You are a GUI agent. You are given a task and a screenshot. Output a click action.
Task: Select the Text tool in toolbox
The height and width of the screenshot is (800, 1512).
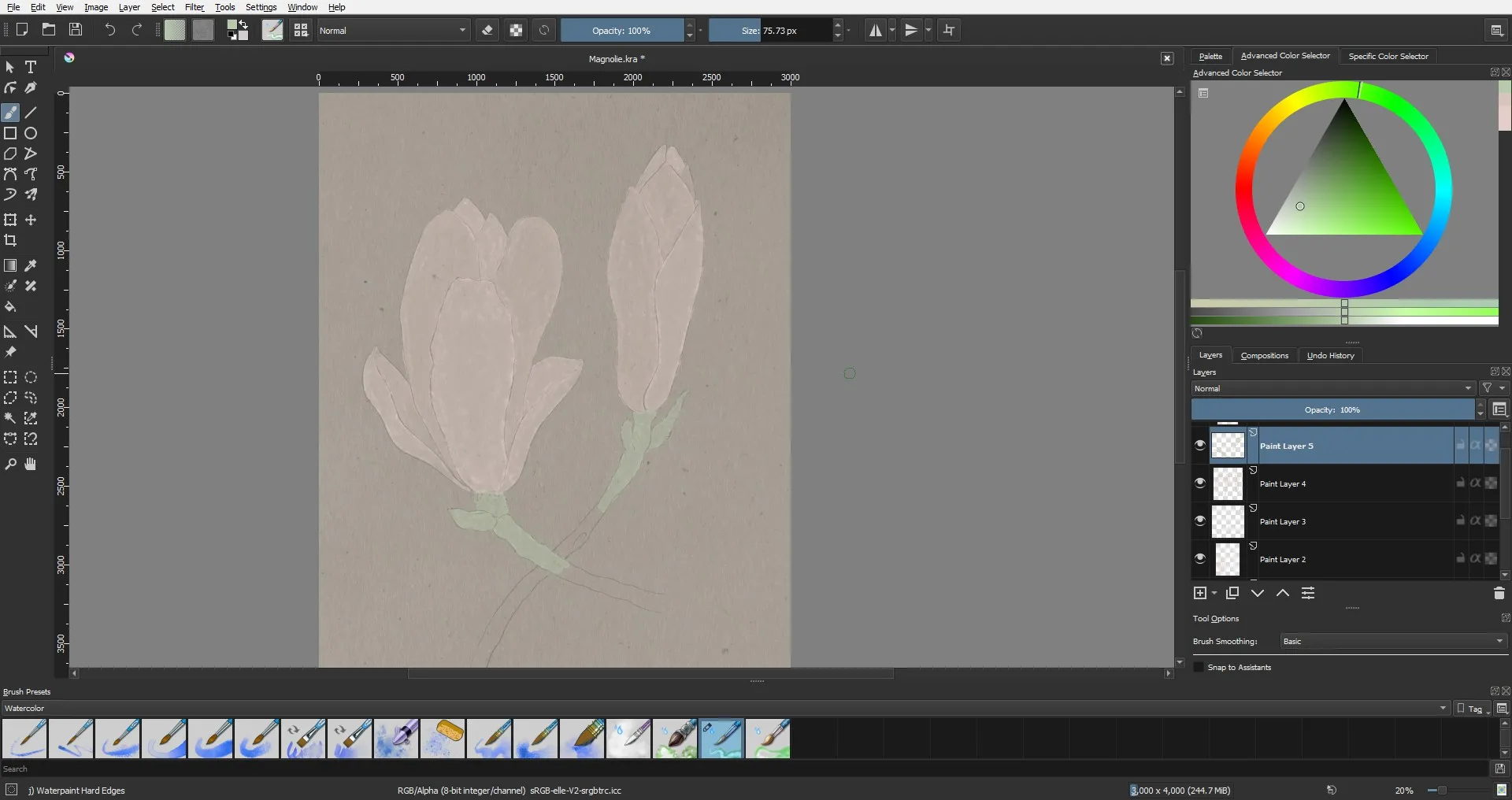pos(31,68)
